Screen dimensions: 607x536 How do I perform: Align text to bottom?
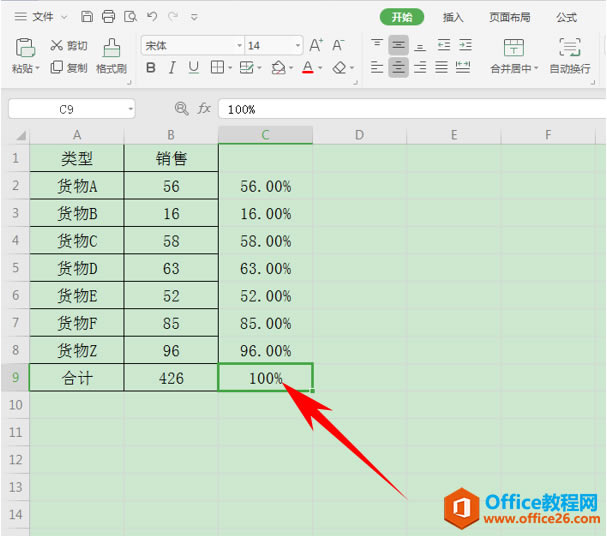[420, 46]
